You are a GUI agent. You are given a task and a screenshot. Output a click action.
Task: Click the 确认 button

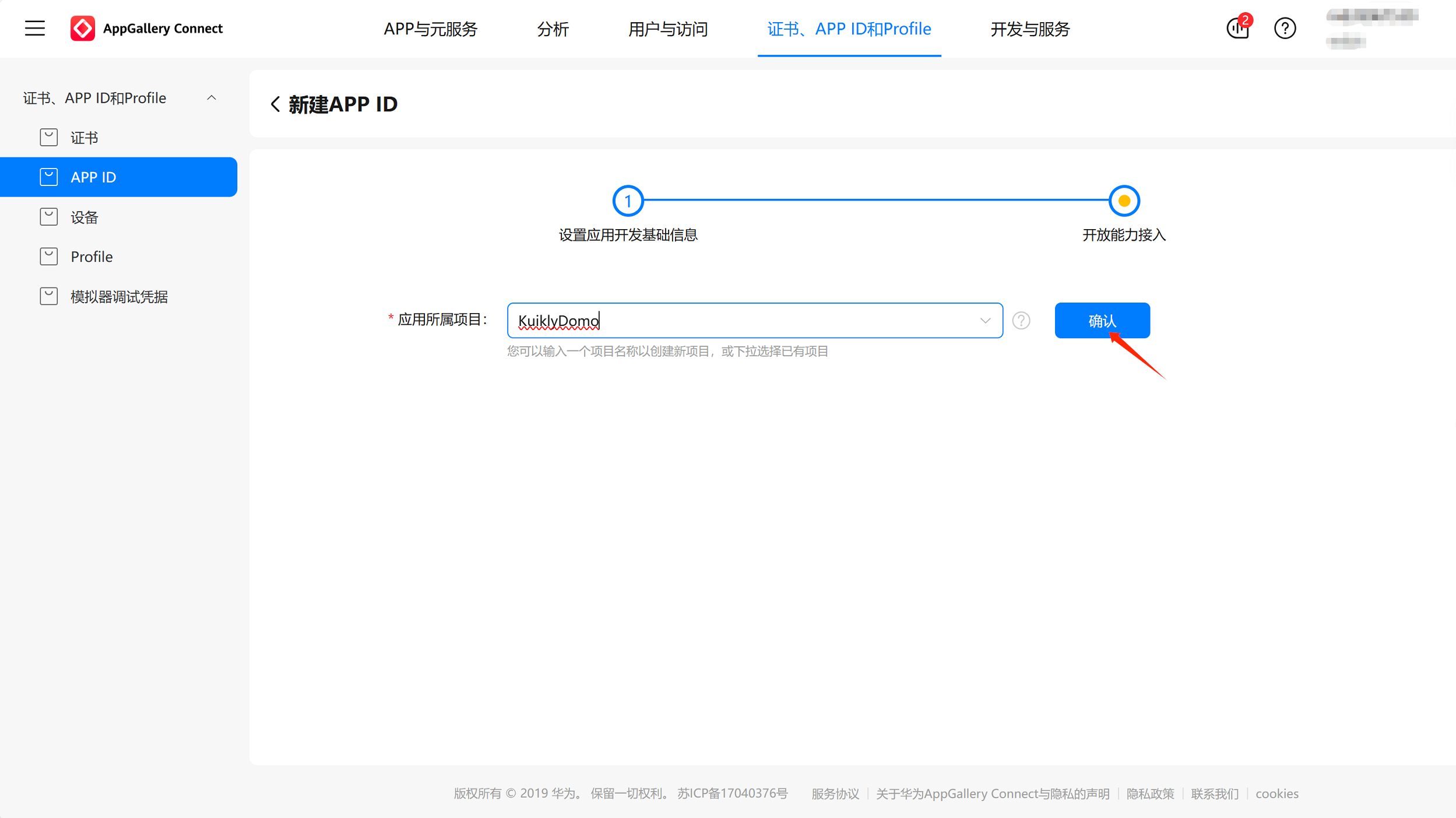pos(1102,321)
